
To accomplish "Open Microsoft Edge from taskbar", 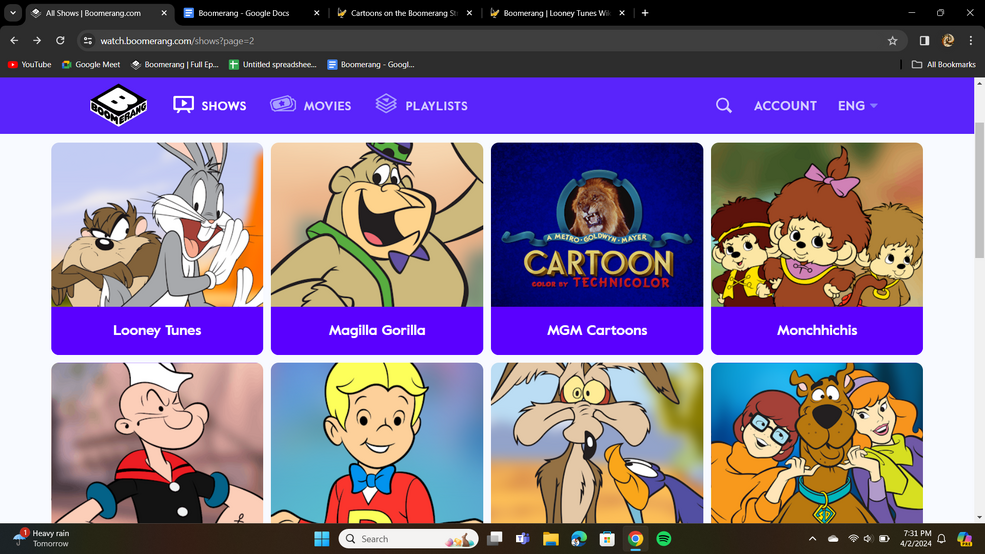I will click(x=579, y=539).
